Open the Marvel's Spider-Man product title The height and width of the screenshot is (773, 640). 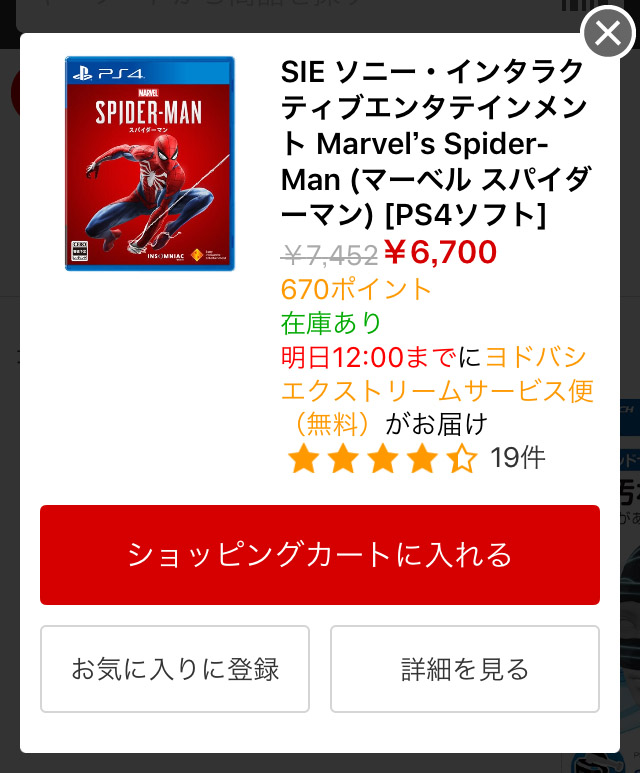(435, 143)
